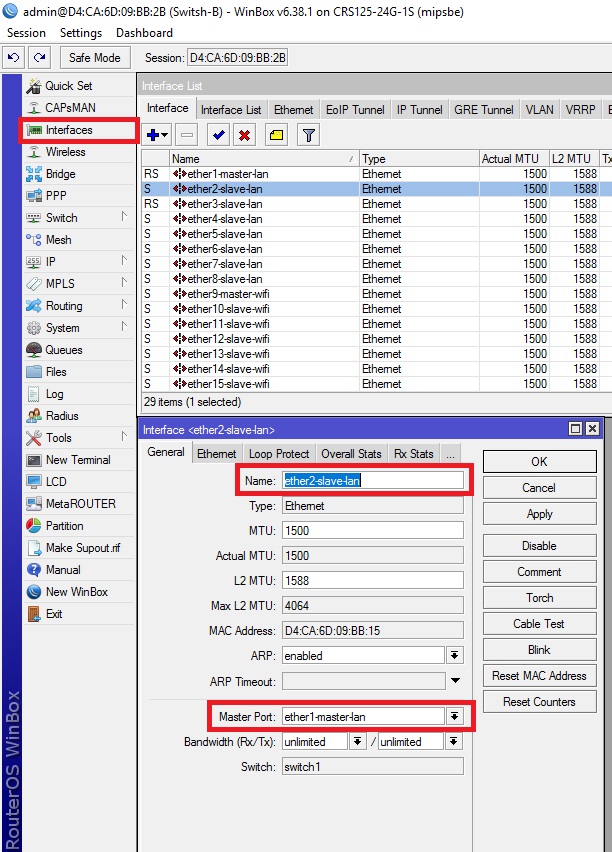Viewport: 612px width, 852px height.
Task: Expand the Routing submenu
Action: pyautogui.click(x=124, y=305)
